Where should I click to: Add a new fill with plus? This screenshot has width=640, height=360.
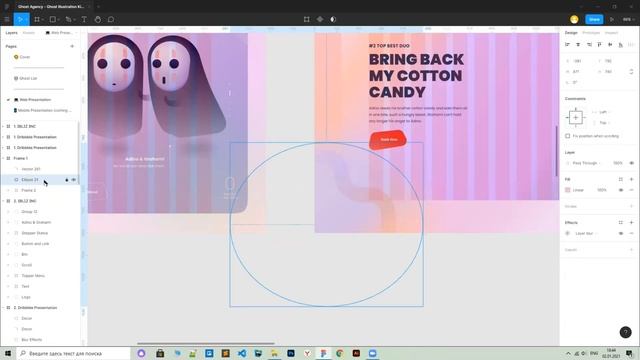[631, 179]
